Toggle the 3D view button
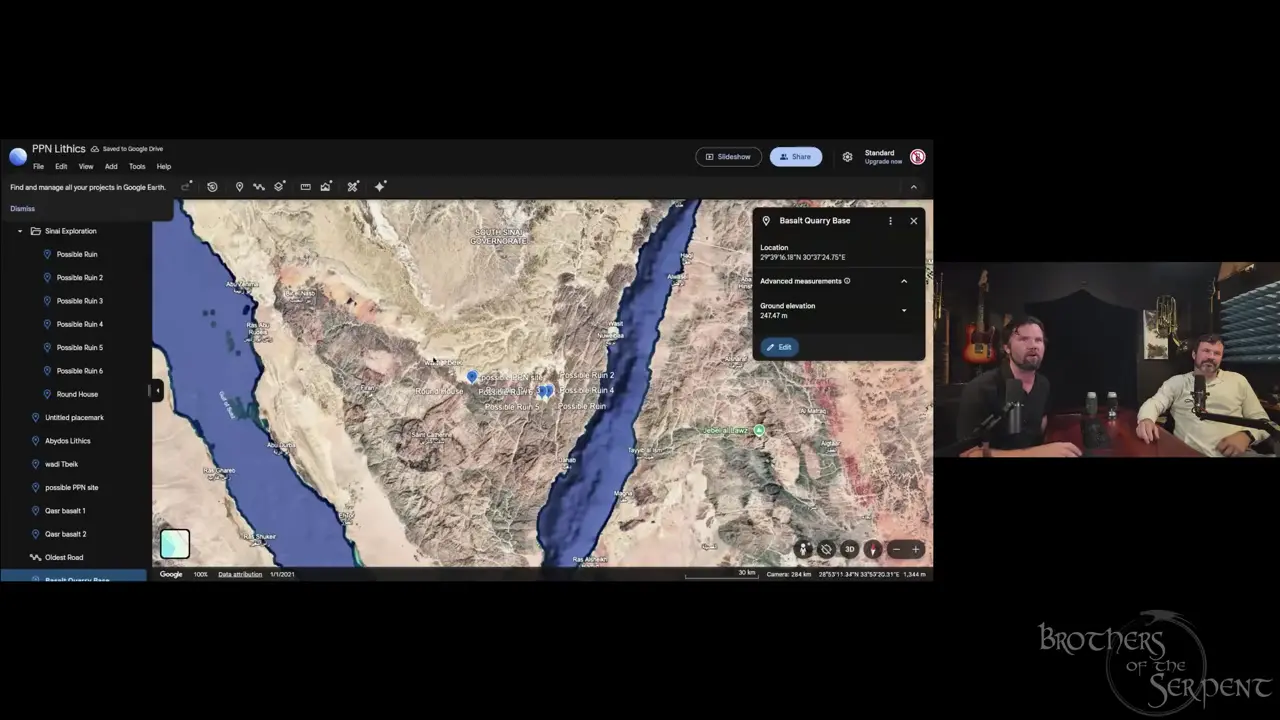Viewport: 1280px width, 720px height. pos(849,549)
